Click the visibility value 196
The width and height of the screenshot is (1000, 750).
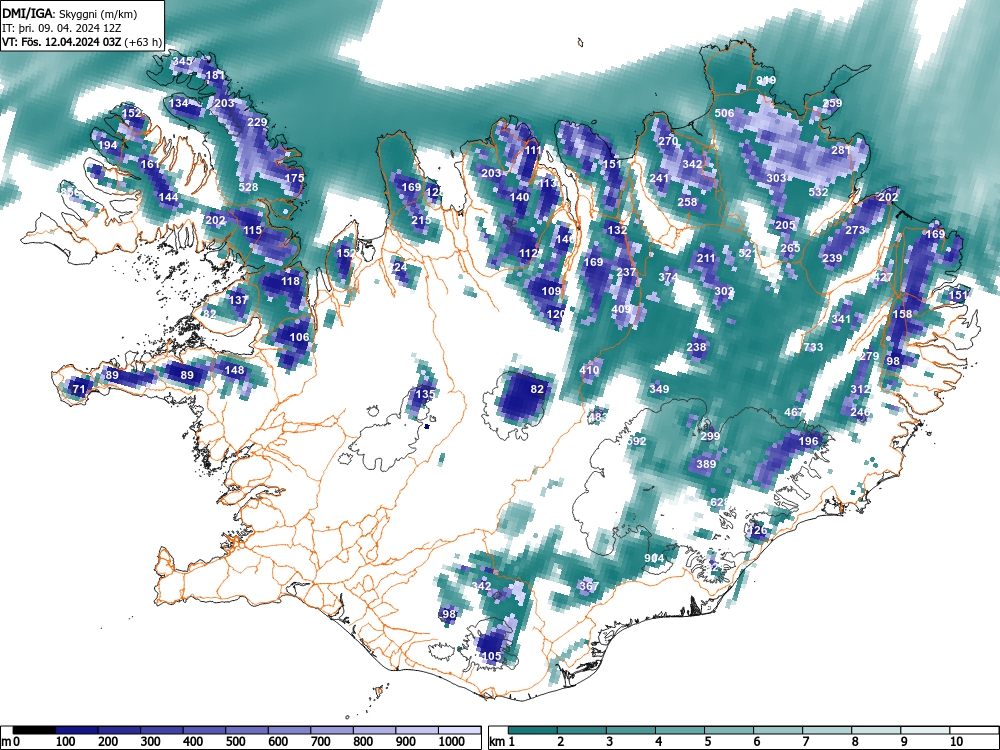pos(808,441)
